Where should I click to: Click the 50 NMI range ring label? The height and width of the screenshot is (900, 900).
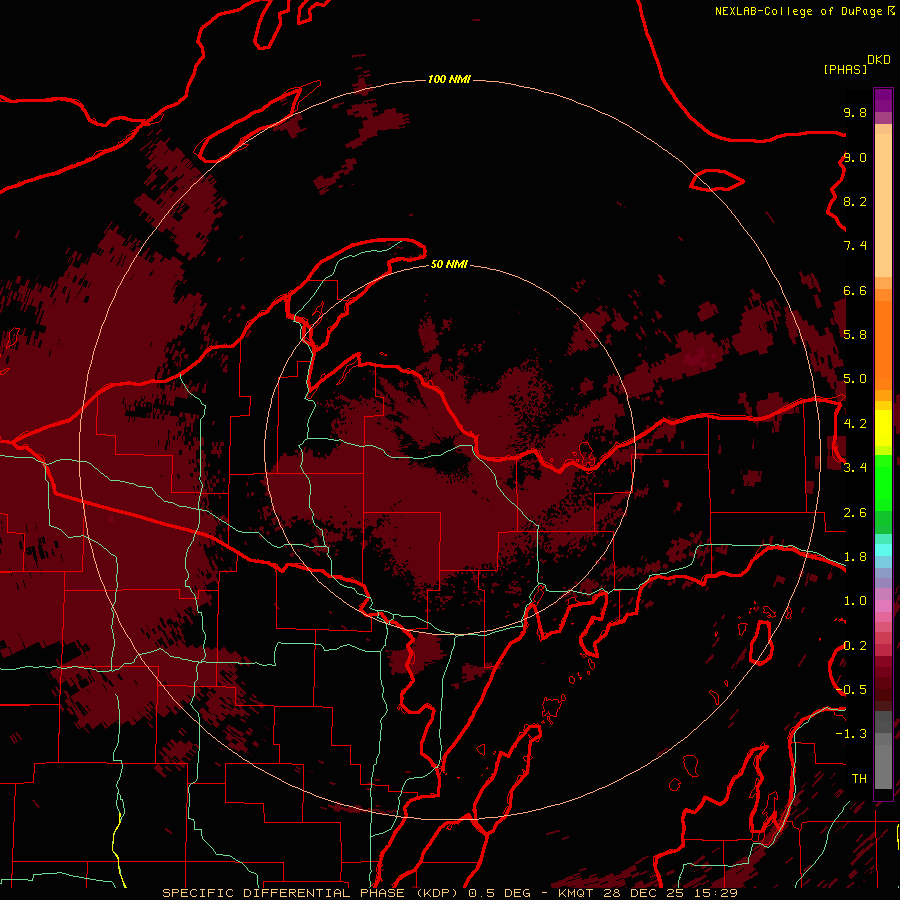click(449, 264)
